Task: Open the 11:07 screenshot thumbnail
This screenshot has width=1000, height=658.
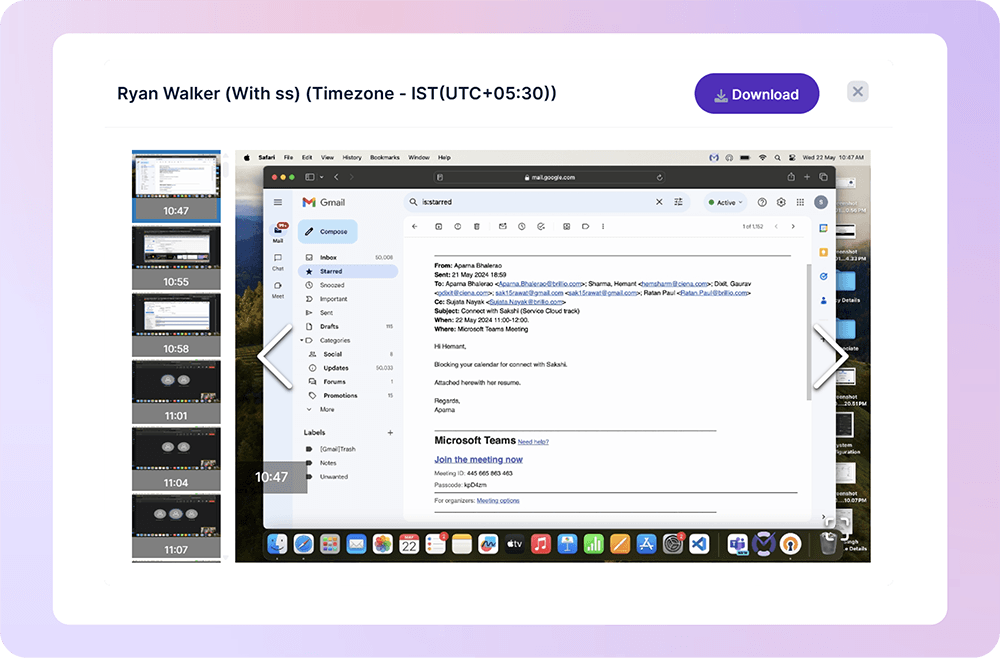Action: coord(176,526)
